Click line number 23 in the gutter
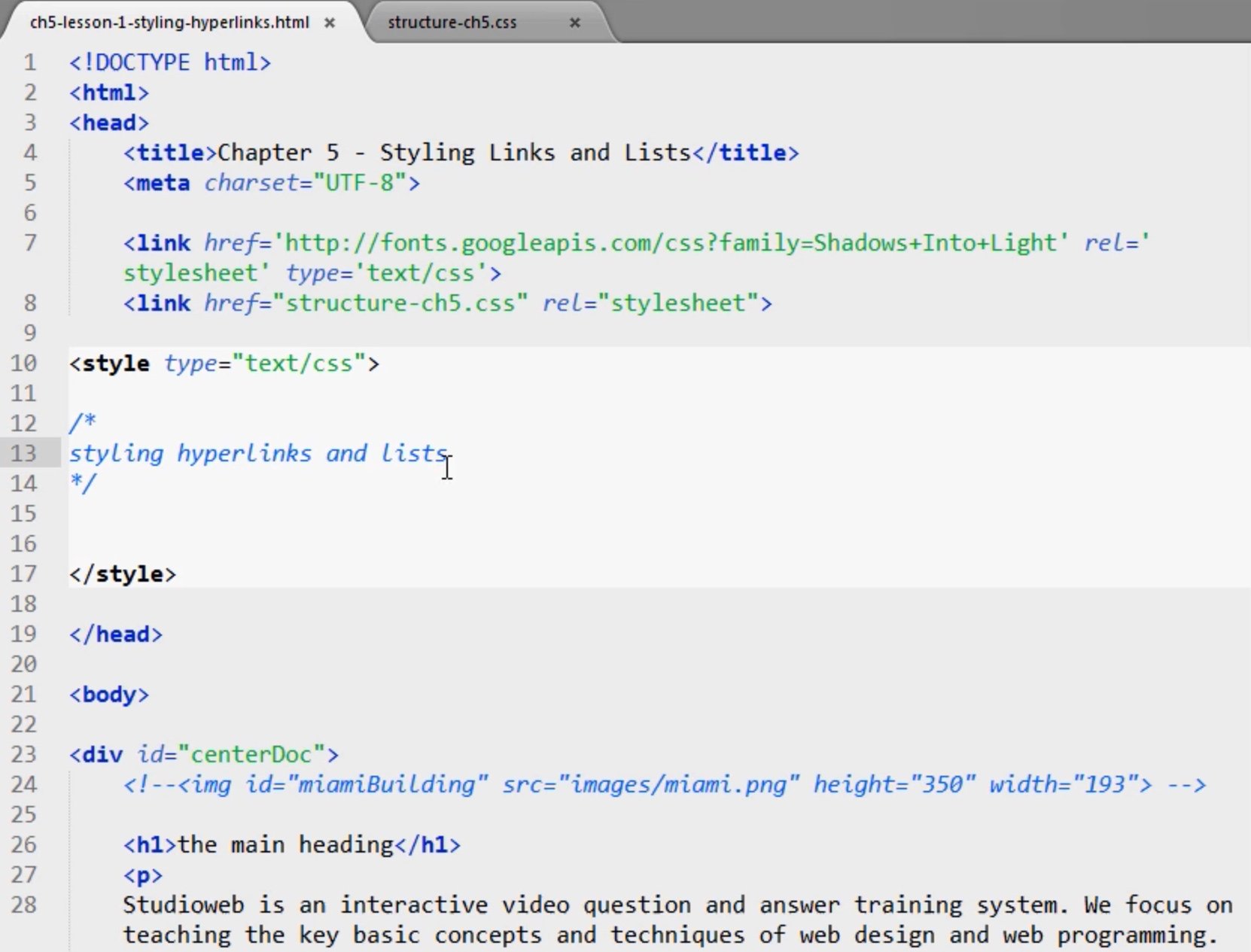Image resolution: width=1251 pixels, height=952 pixels. (x=23, y=755)
